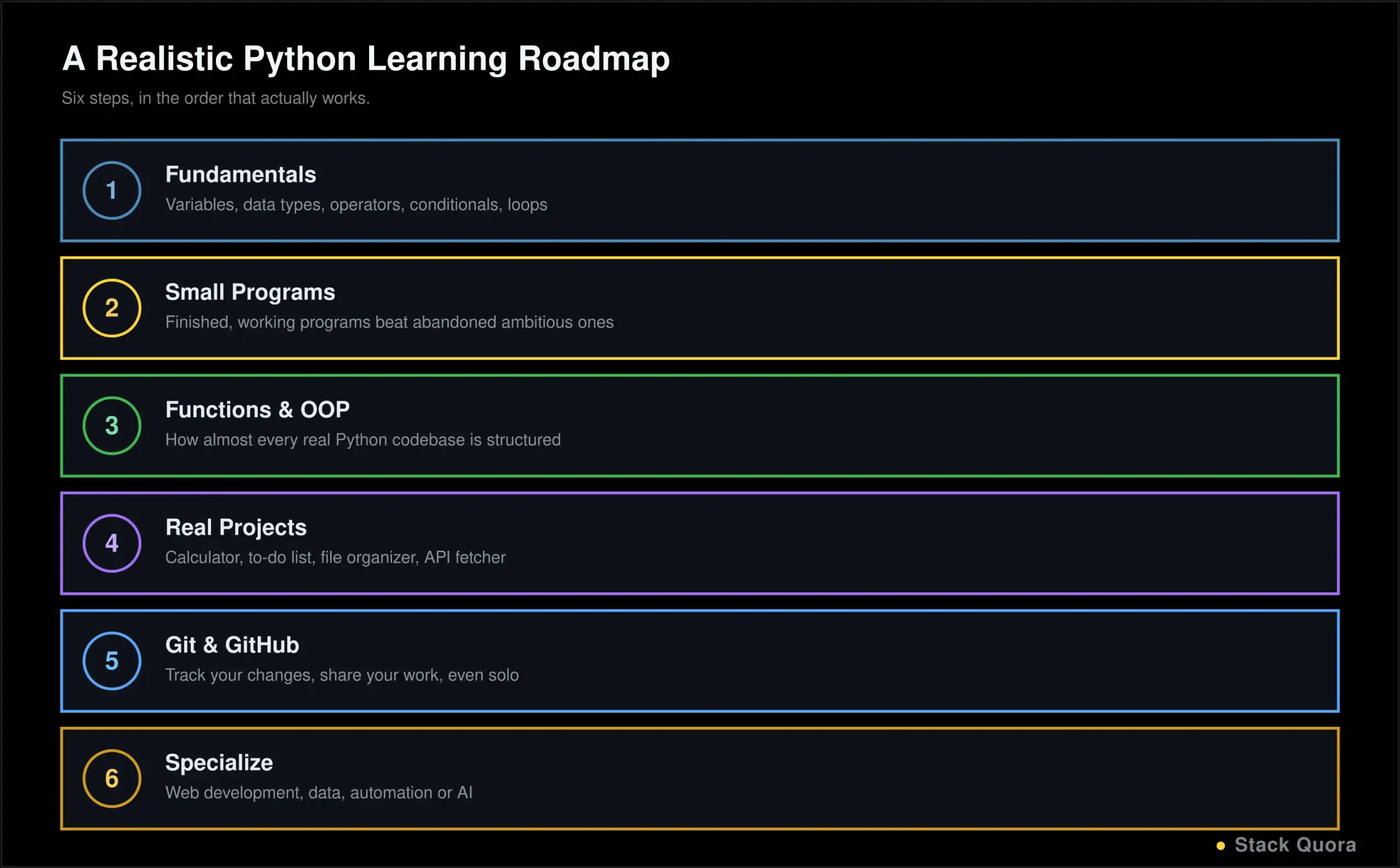Select the Small Programs heading

pos(250,292)
